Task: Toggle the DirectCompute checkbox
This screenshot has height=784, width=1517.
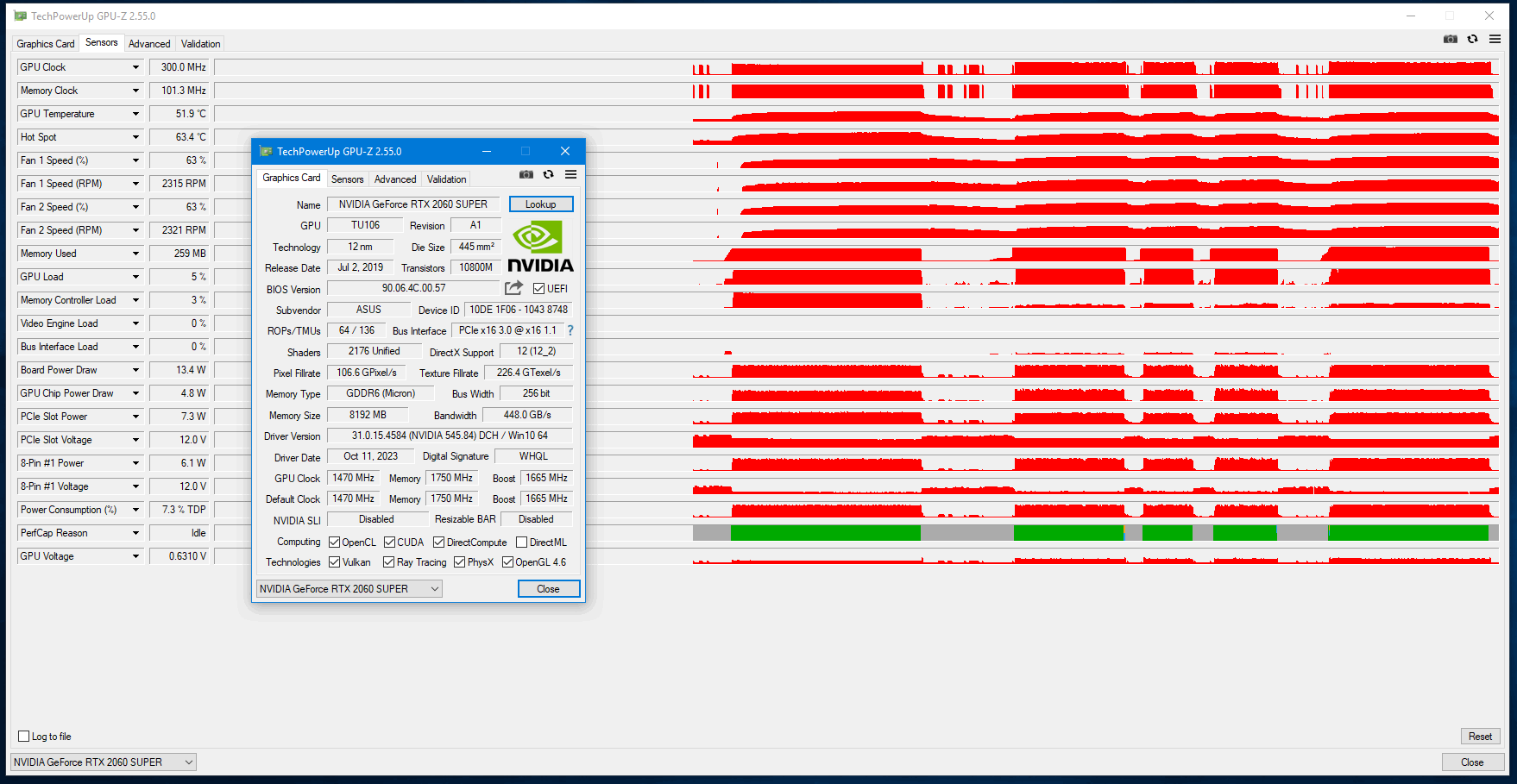Action: 439,543
